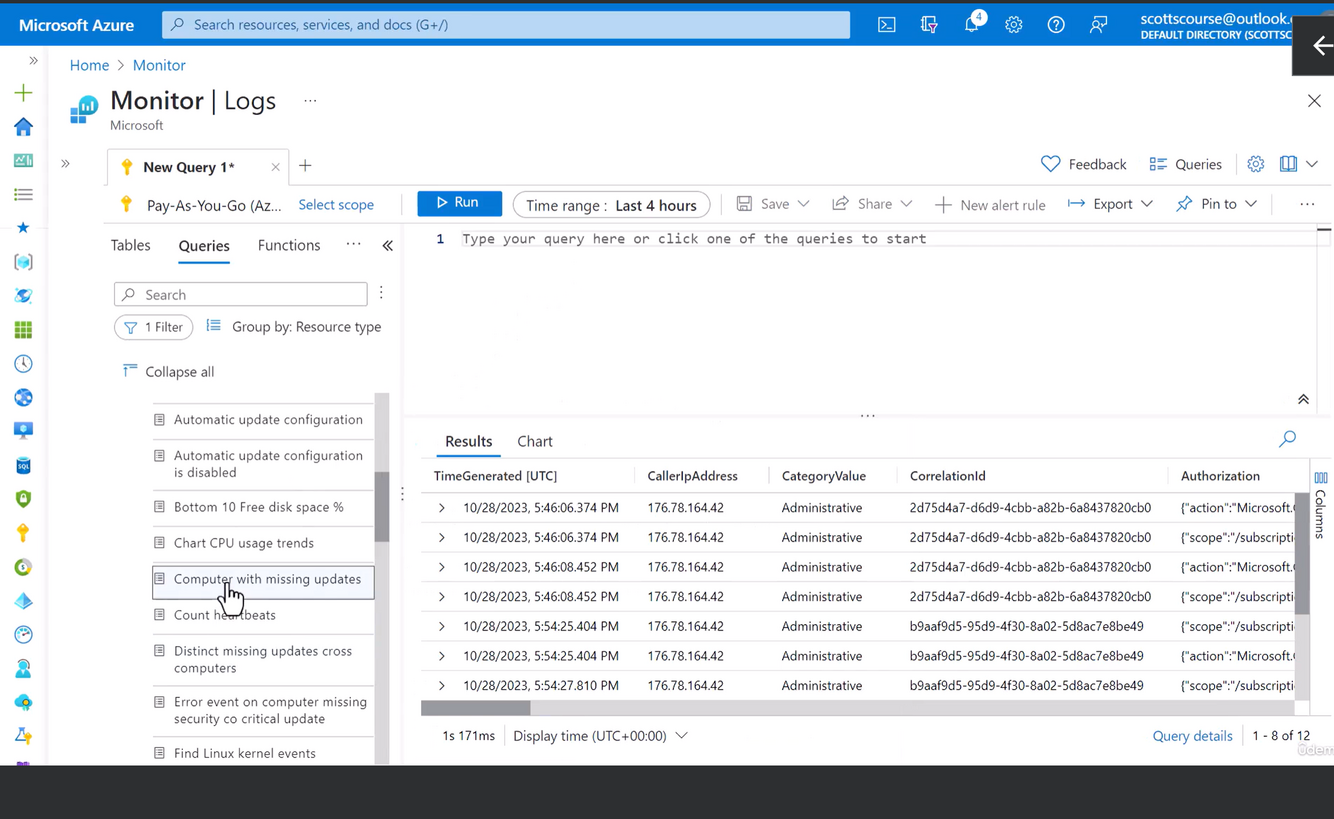The width and height of the screenshot is (1334, 819).
Task: Change Group by: Resource type
Action: tap(293, 327)
